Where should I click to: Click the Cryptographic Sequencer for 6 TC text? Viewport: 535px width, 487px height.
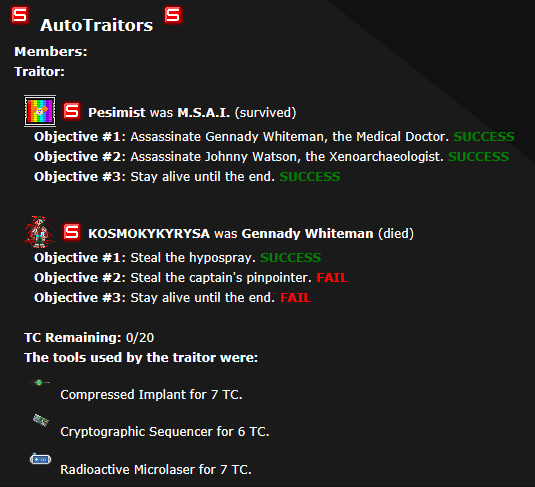[x=165, y=432]
